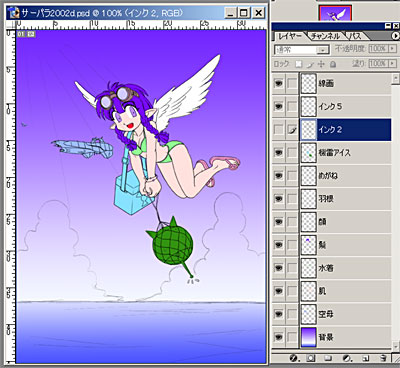
Task: Switch to the チャンネル tab
Action: [x=325, y=36]
